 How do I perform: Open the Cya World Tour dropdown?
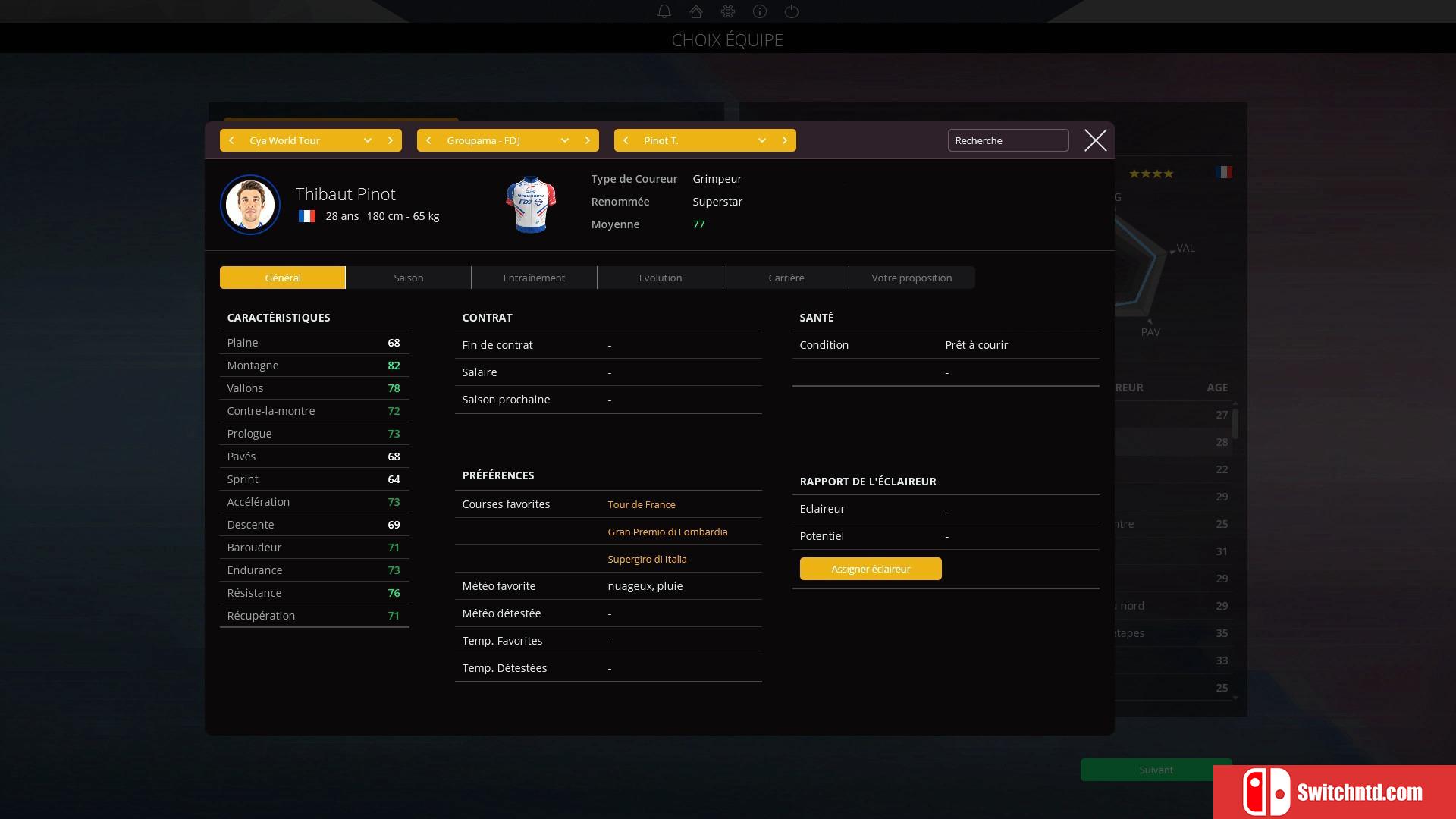pos(368,140)
